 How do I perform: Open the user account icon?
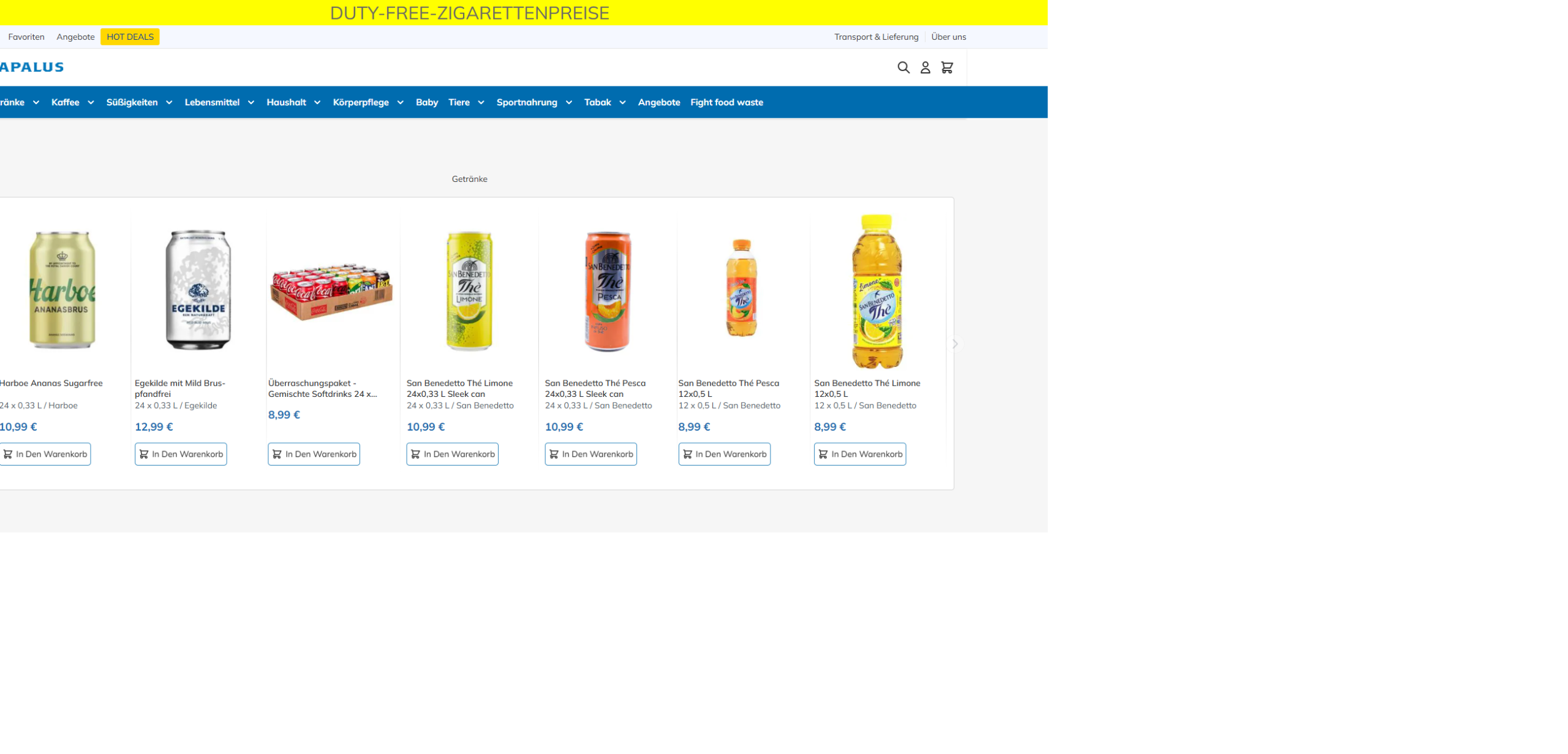(x=925, y=67)
